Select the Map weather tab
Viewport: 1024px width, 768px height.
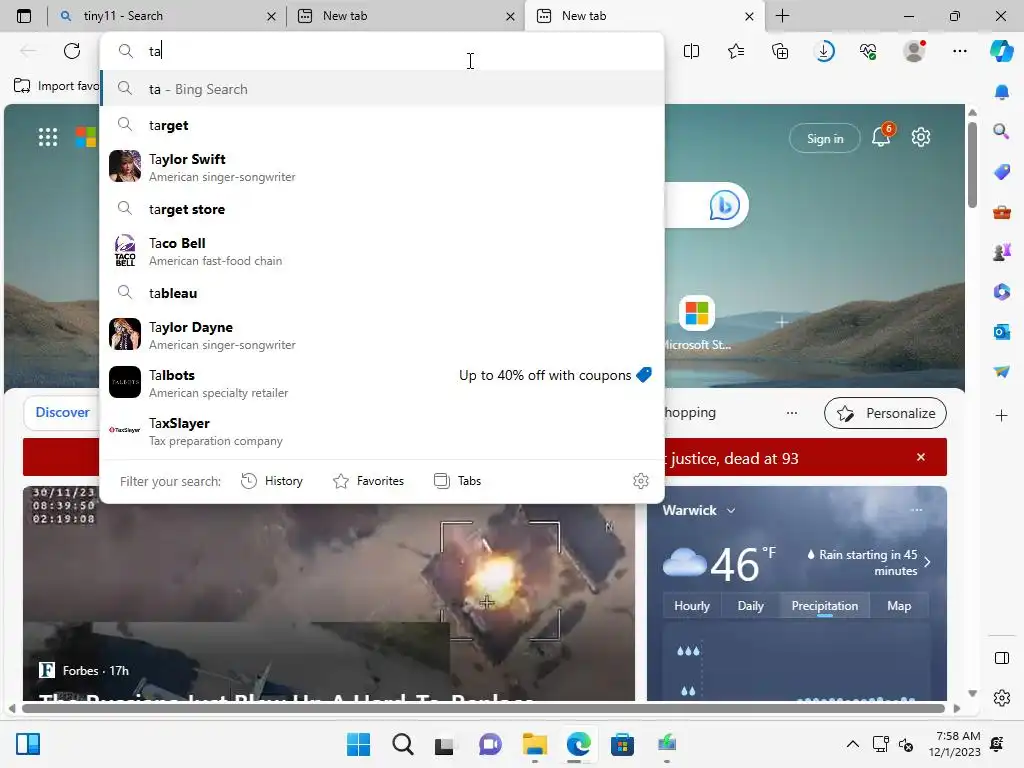(x=899, y=606)
